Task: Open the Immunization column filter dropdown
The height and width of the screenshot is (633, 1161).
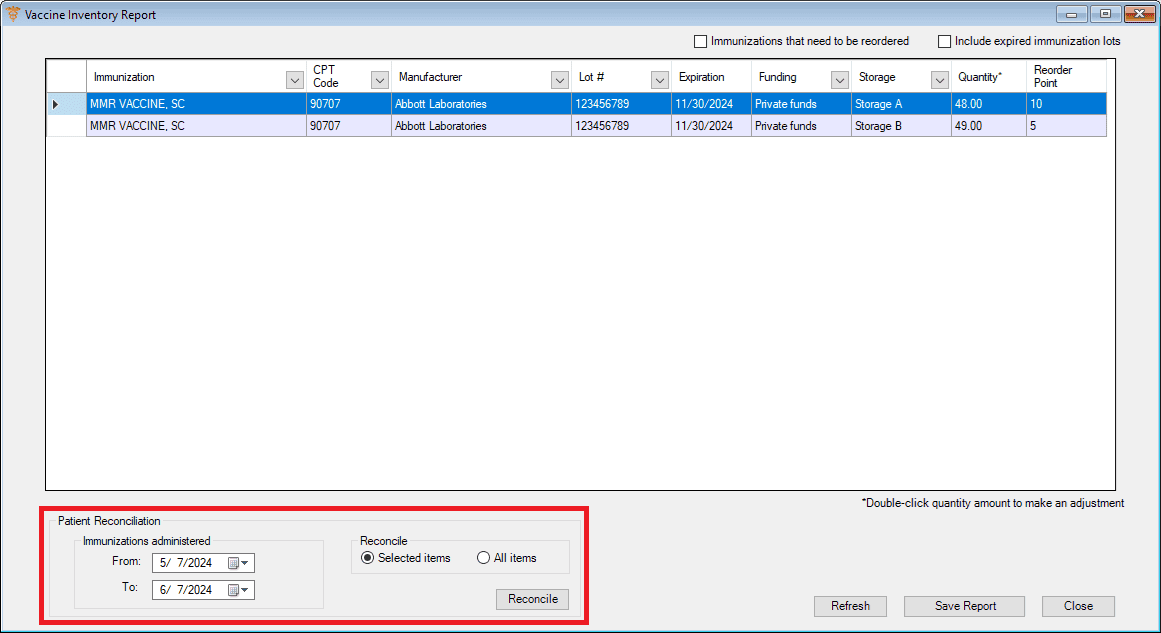Action: (295, 80)
